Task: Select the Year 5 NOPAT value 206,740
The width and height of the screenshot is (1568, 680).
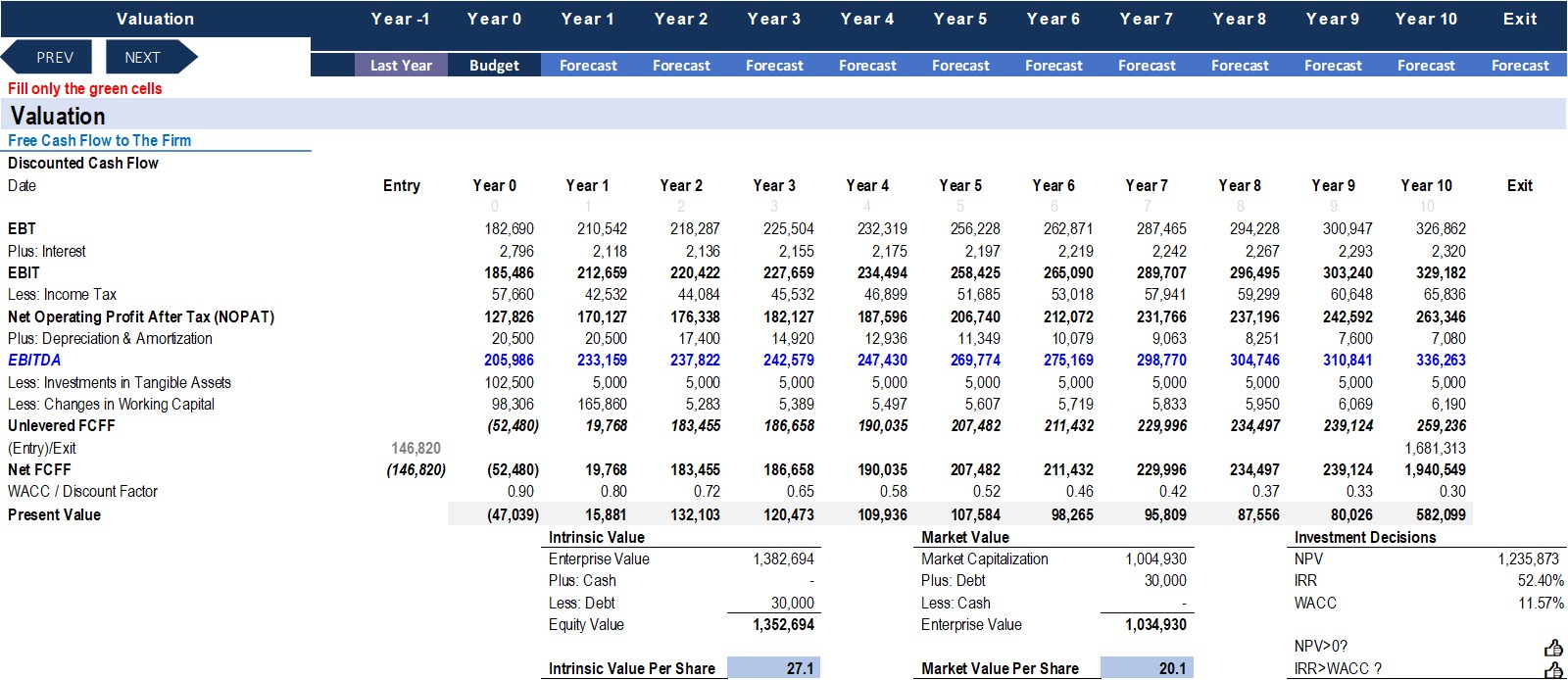Action: [x=975, y=316]
